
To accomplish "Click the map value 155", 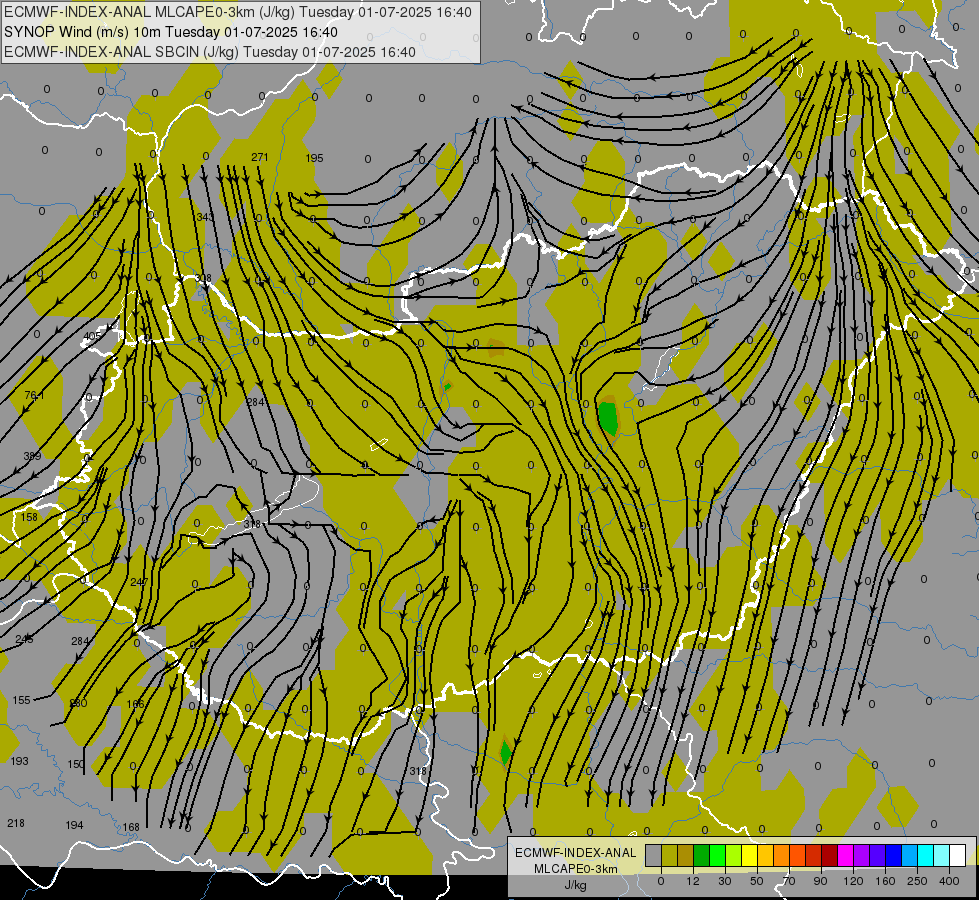I will [x=21, y=700].
